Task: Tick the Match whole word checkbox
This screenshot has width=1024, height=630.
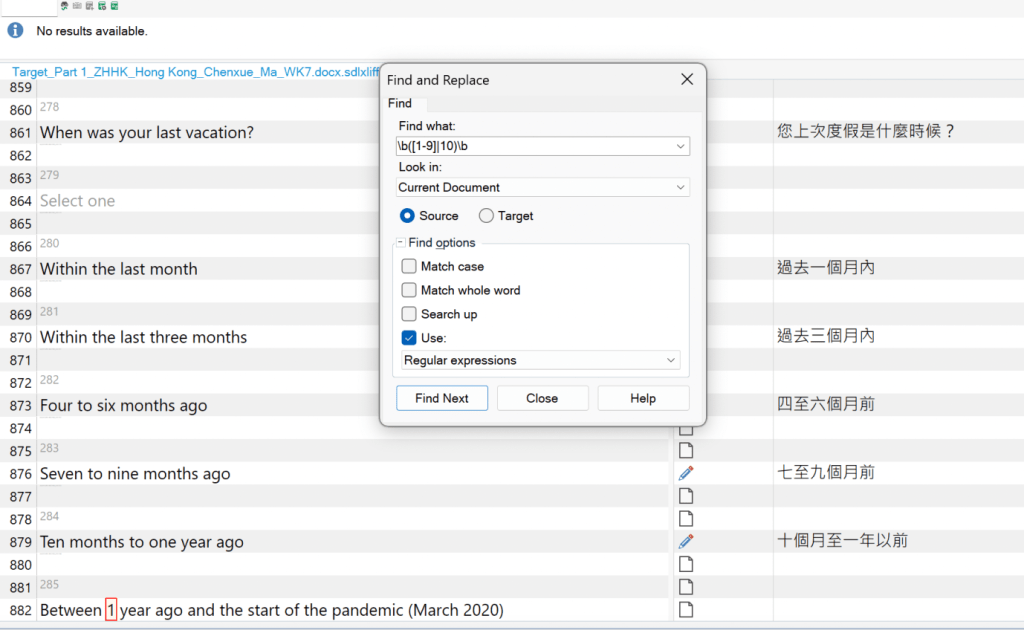Action: [409, 291]
